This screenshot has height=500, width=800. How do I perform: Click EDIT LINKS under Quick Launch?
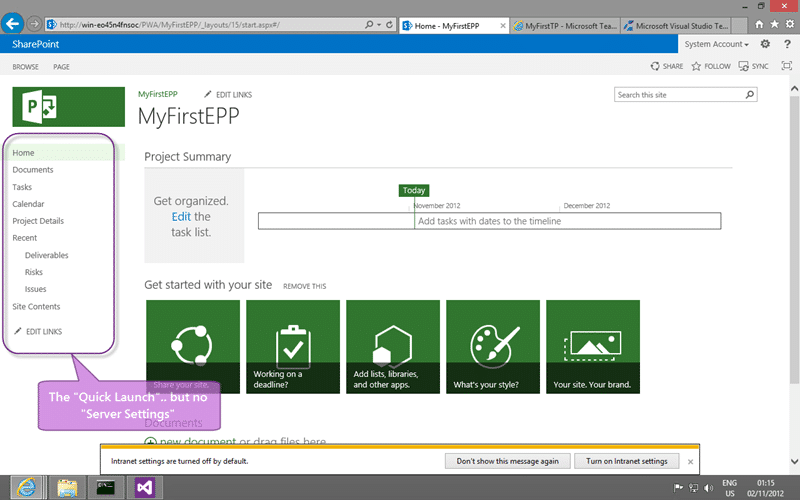click(x=38, y=332)
